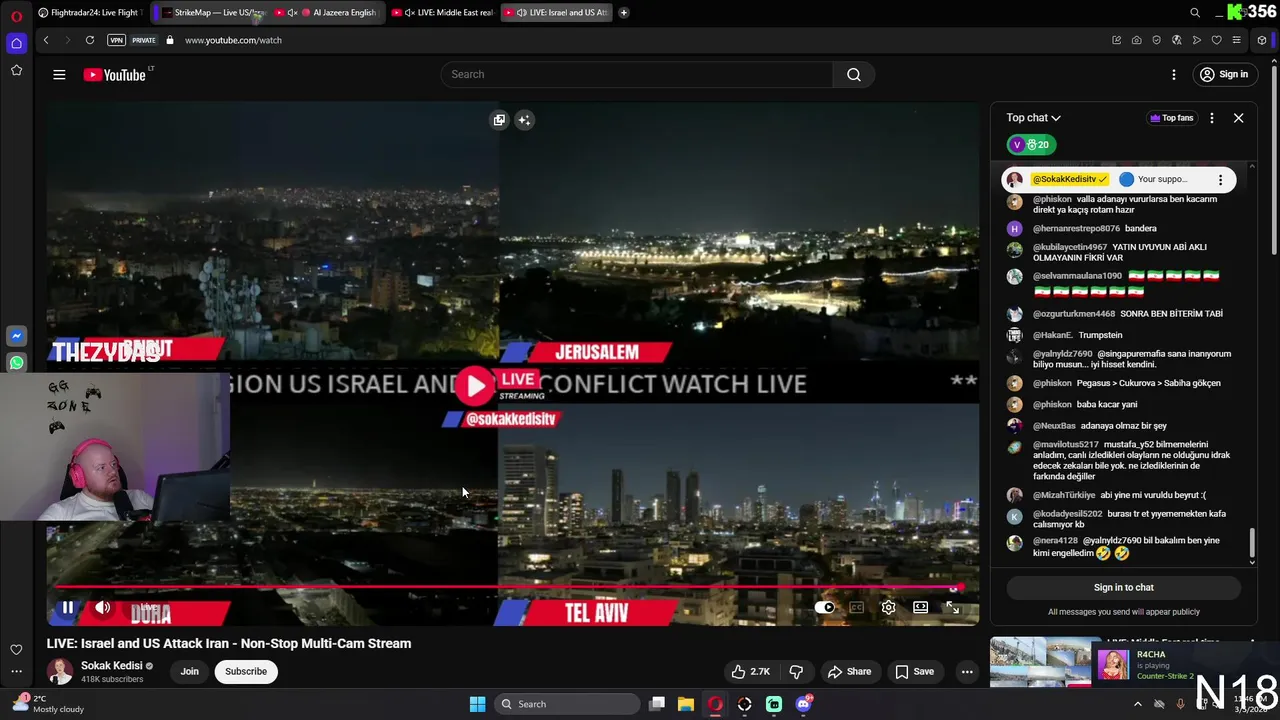The width and height of the screenshot is (1280, 720).
Task: Click the chat scrollbar thumb
Action: point(1251,544)
